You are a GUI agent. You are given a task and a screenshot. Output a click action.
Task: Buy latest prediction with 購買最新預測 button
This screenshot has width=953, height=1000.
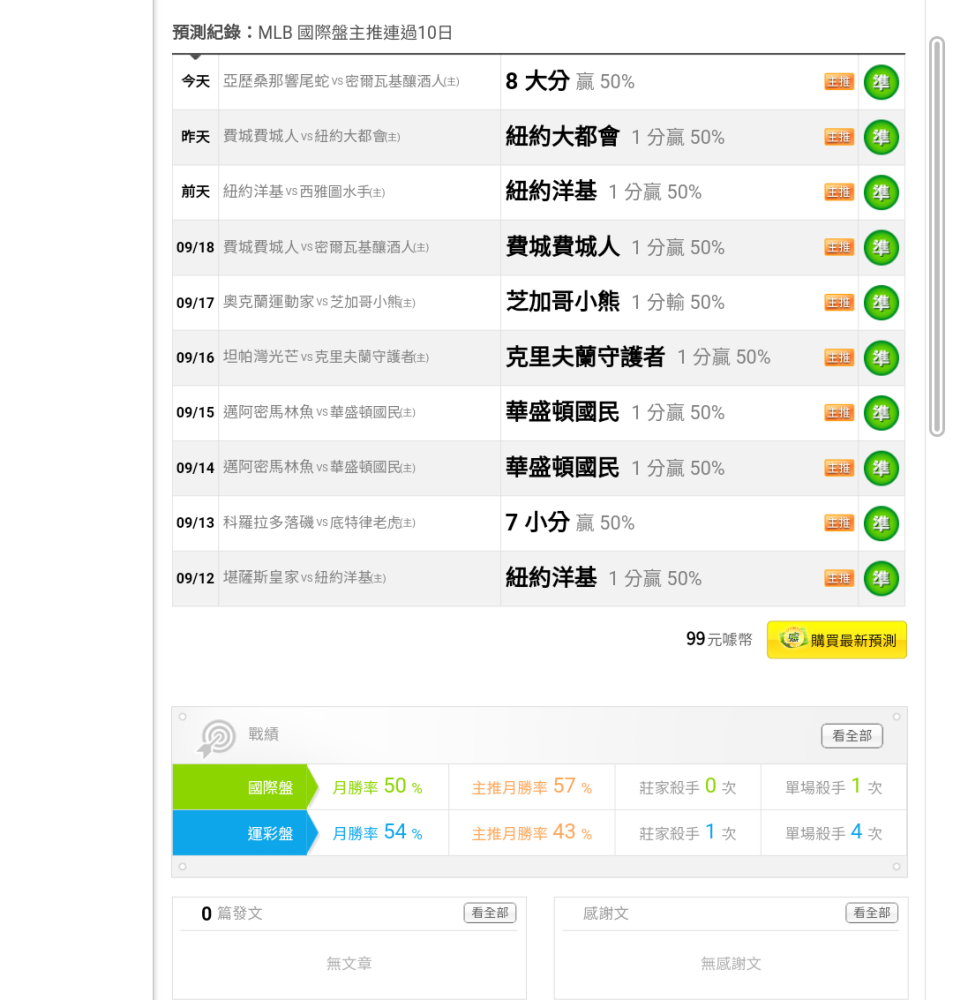(837, 640)
